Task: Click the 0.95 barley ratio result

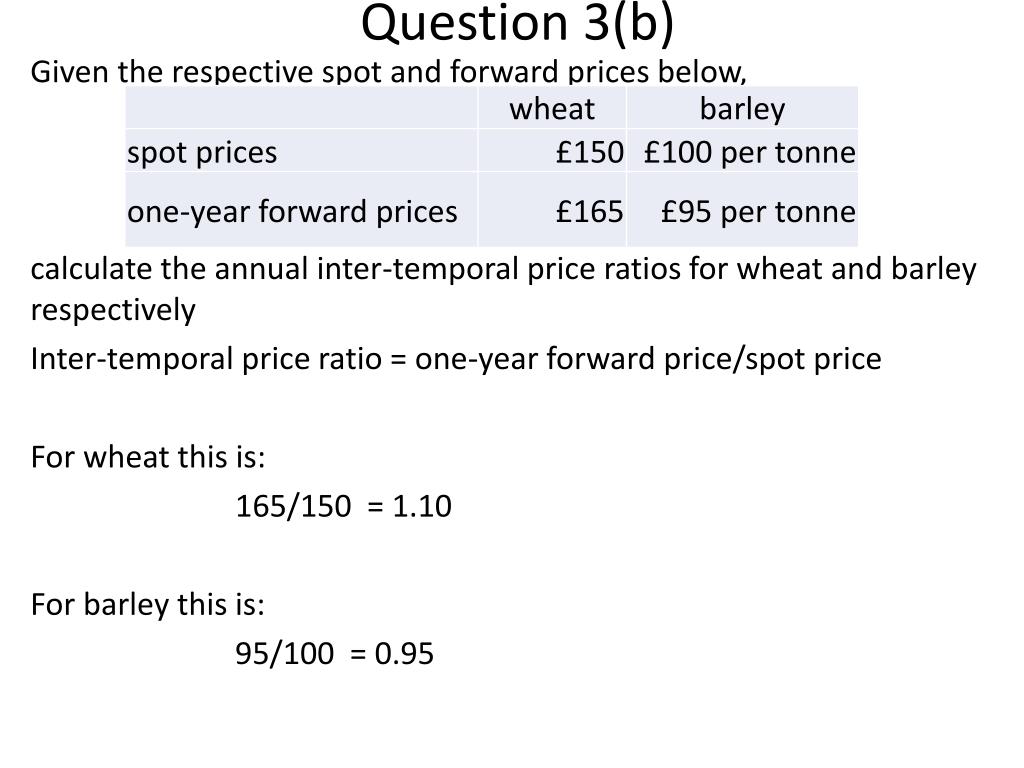Action: [404, 654]
